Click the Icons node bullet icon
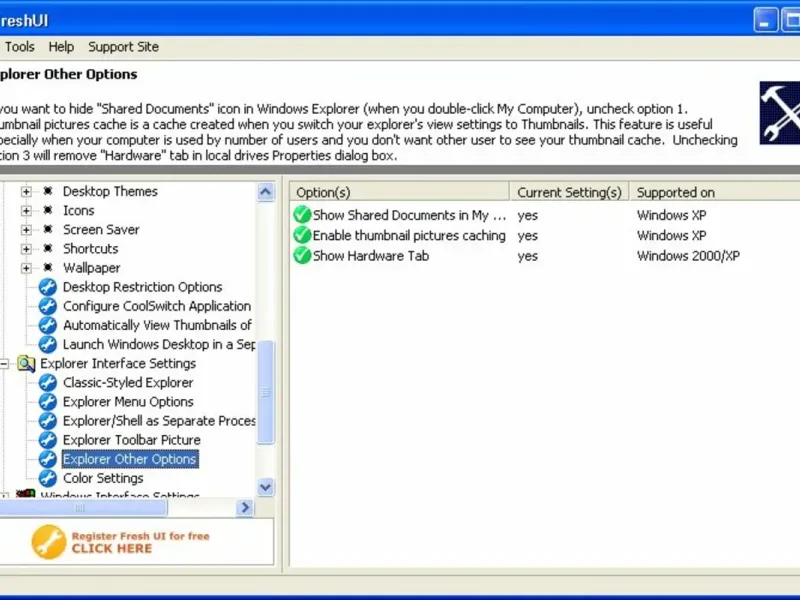This screenshot has height=600, width=800. [48, 210]
